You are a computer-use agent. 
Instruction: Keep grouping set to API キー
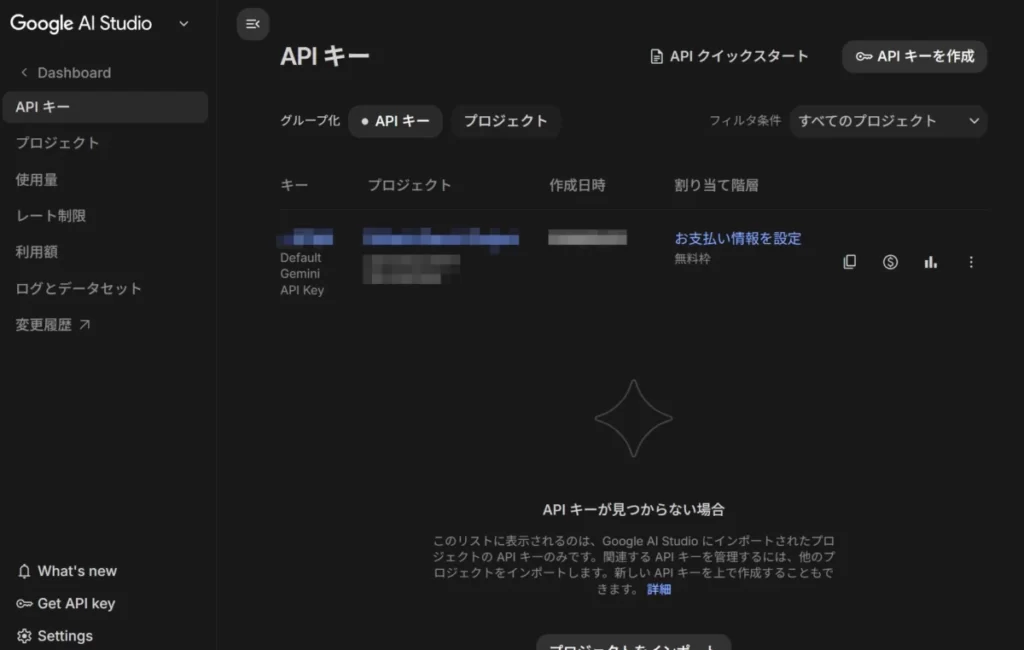pyautogui.click(x=395, y=120)
